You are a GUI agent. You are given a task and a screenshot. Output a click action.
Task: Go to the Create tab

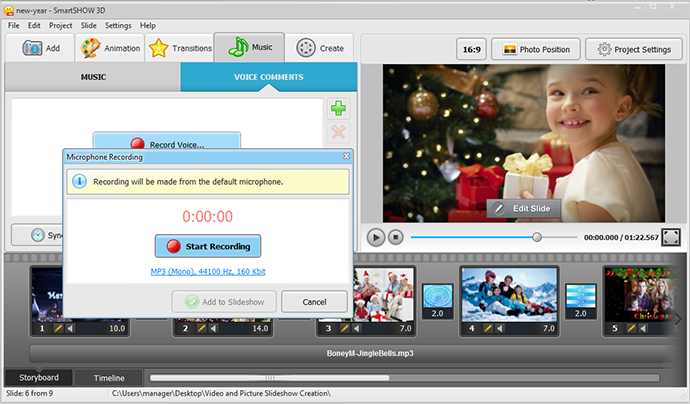pyautogui.click(x=319, y=48)
